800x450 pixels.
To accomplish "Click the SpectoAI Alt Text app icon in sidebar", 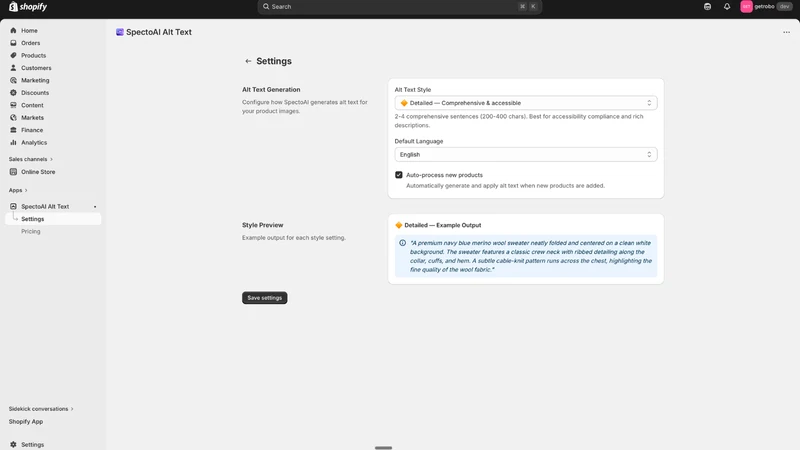I will (13, 206).
